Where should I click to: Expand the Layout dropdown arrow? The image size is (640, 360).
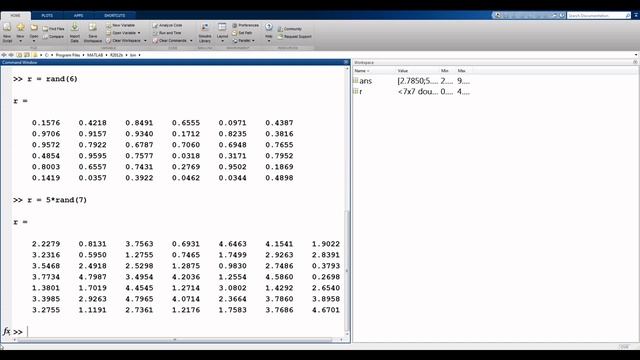[x=222, y=41]
